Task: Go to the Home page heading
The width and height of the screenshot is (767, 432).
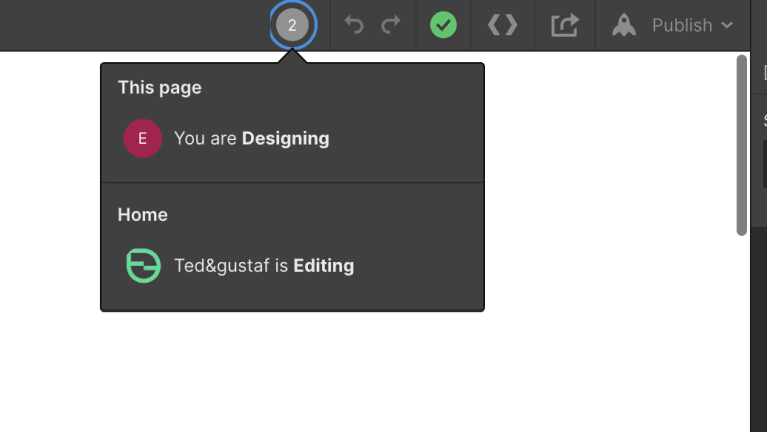Action: [x=142, y=215]
